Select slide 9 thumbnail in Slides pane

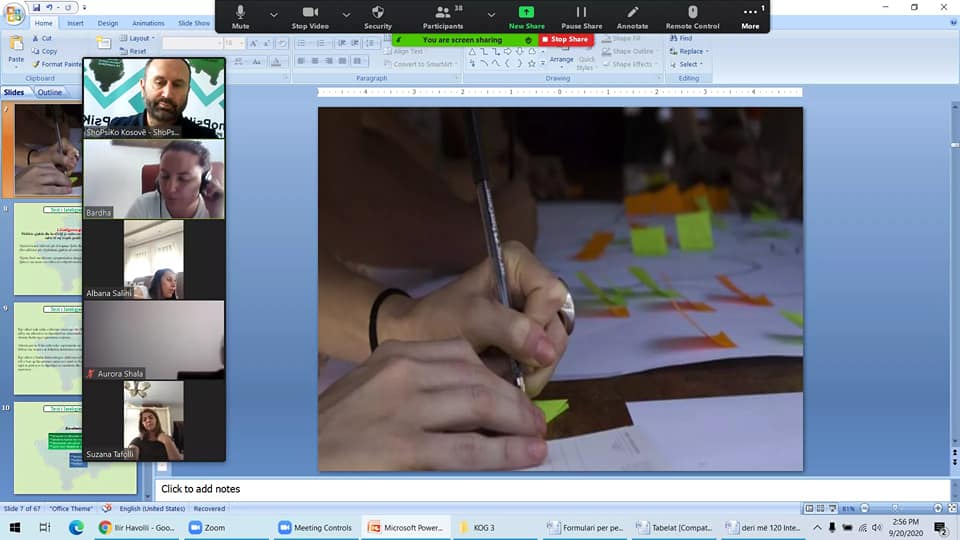coord(47,348)
